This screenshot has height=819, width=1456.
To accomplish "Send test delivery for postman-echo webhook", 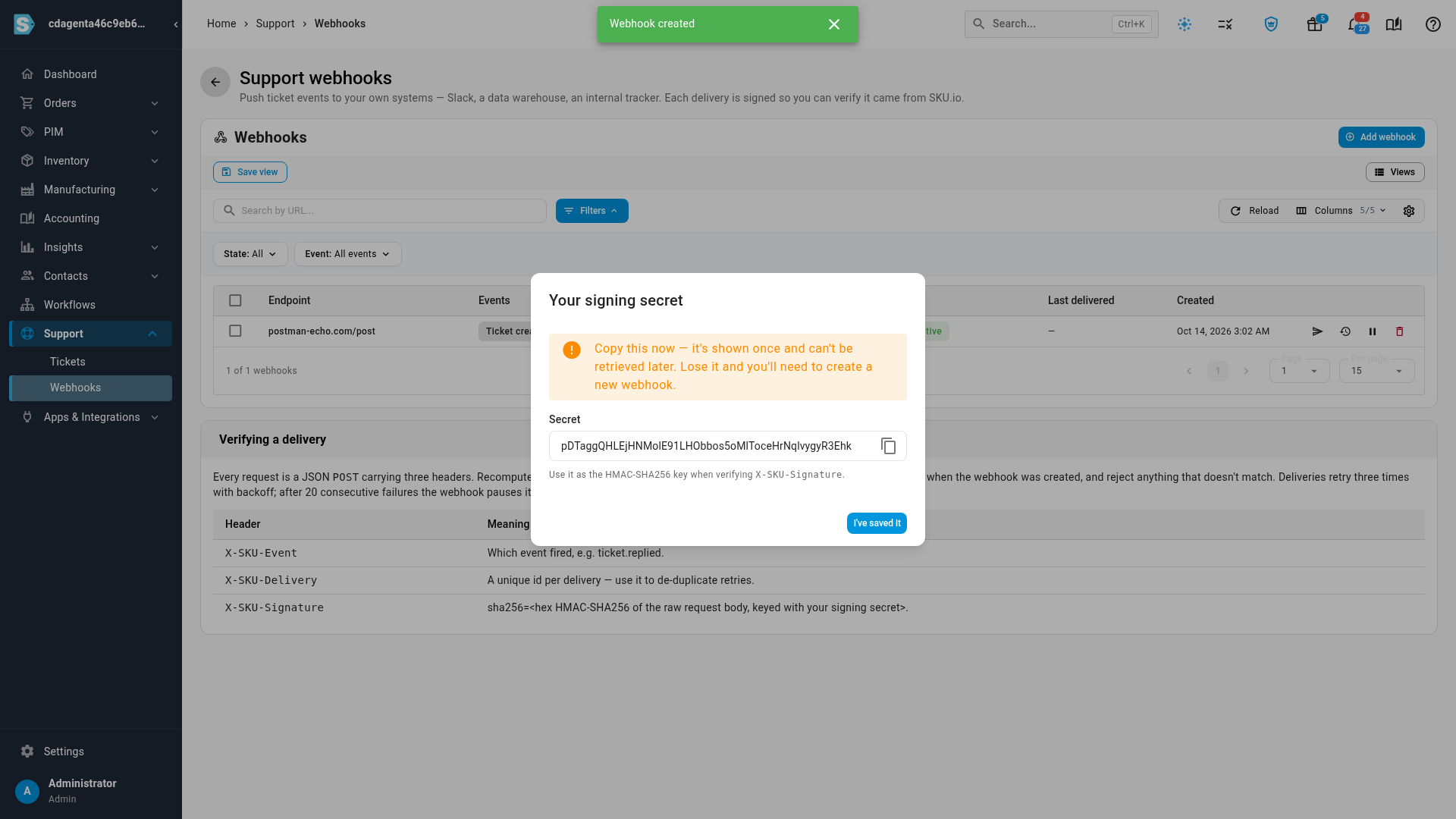I will 1317,331.
